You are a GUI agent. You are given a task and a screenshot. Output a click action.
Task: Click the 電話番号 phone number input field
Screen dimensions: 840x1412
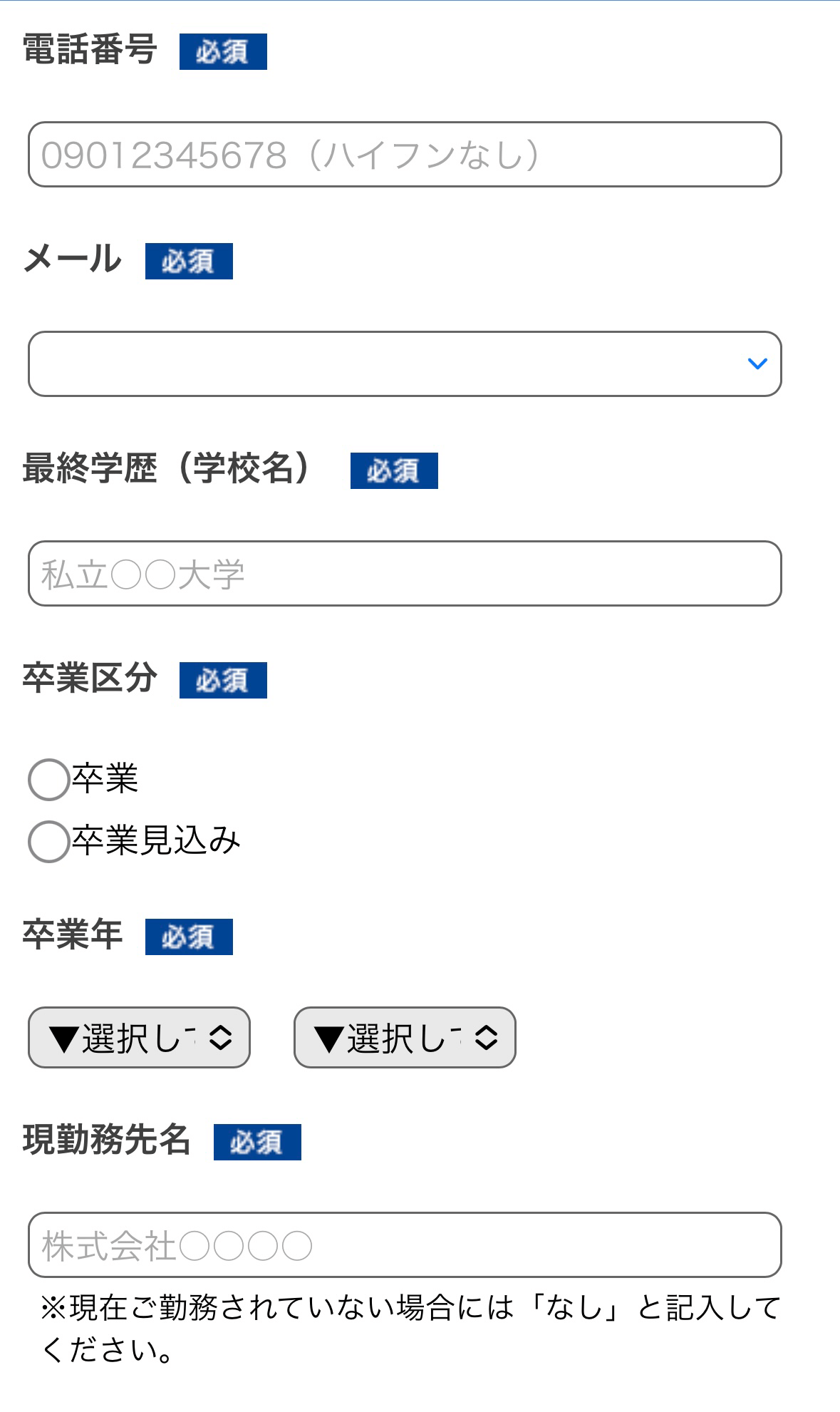click(405, 155)
